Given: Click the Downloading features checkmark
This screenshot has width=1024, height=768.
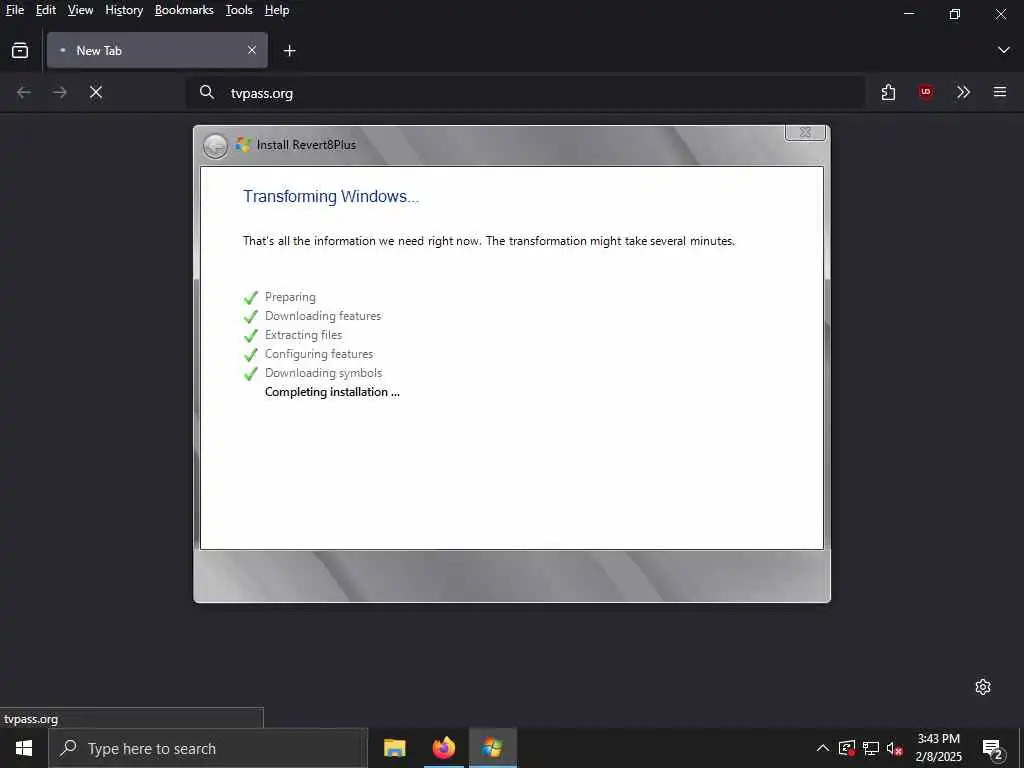Looking at the screenshot, I should (x=251, y=317).
